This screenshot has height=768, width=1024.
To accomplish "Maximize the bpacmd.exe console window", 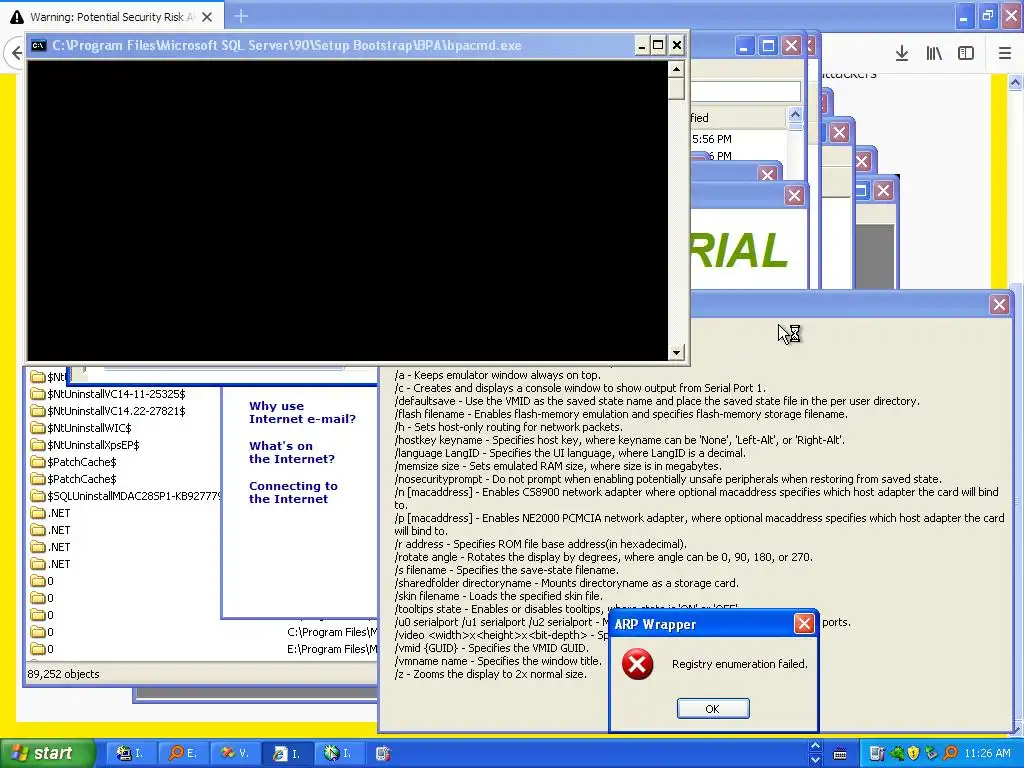I will (x=658, y=45).
